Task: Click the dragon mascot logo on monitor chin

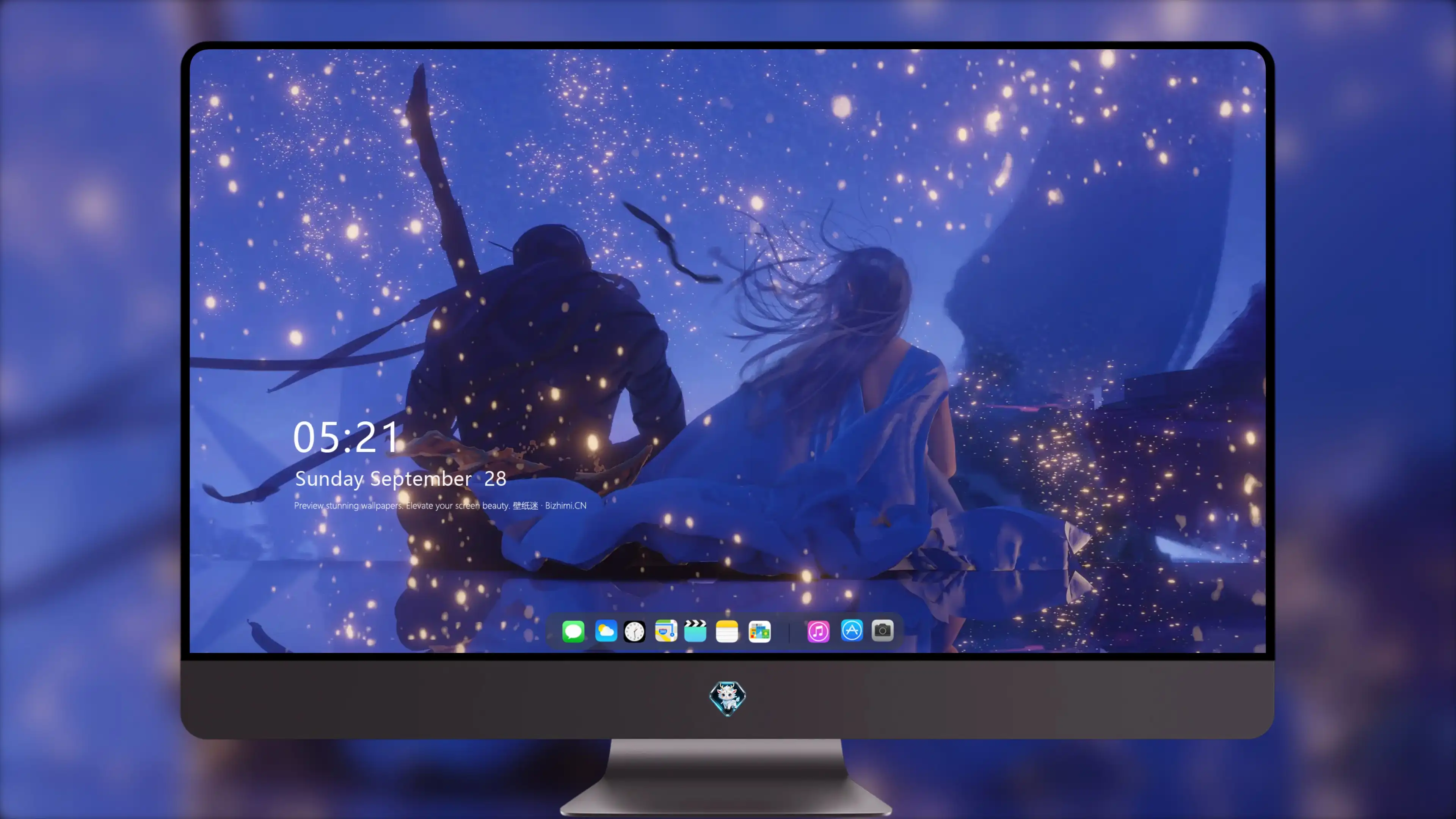Action: pyautogui.click(x=728, y=698)
